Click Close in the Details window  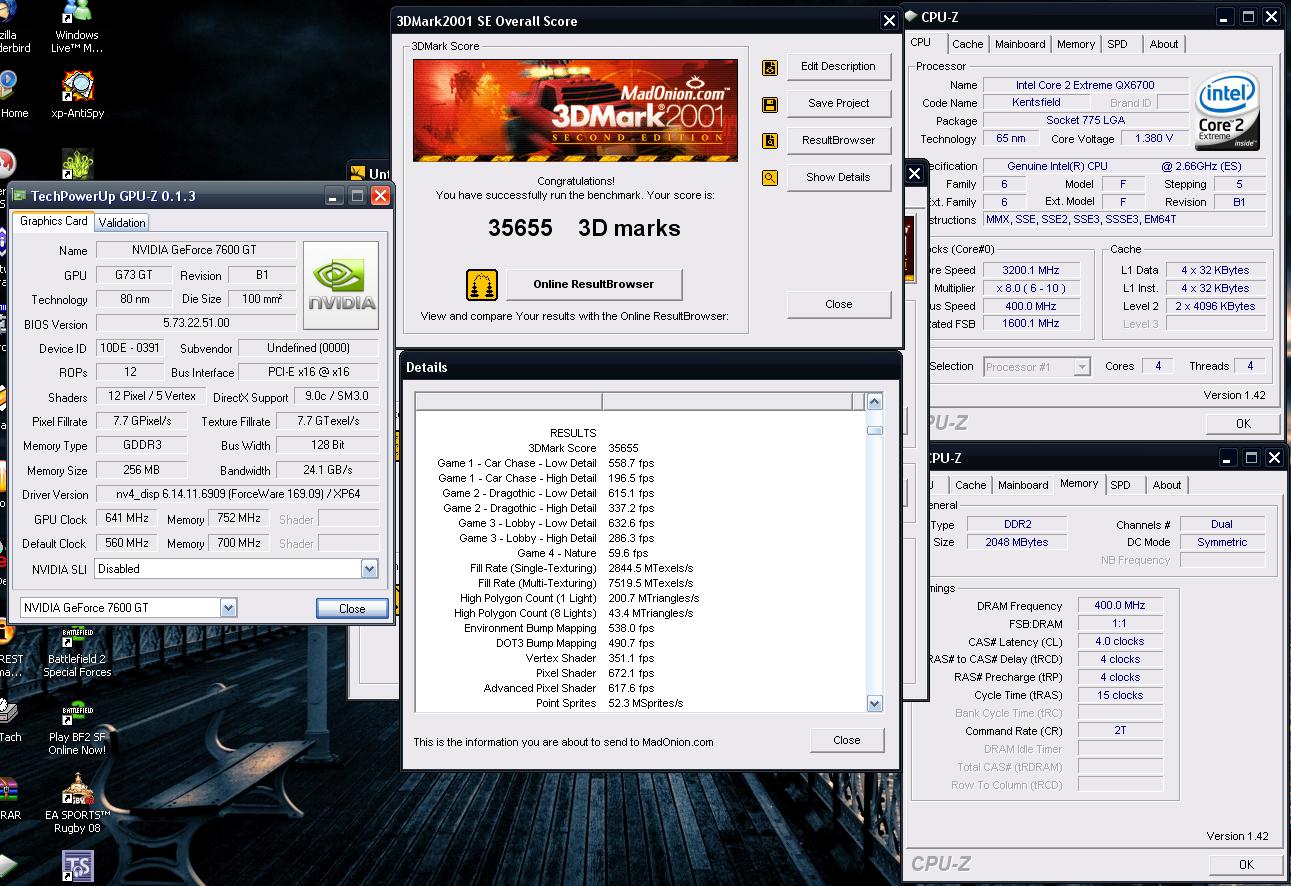[x=846, y=740]
